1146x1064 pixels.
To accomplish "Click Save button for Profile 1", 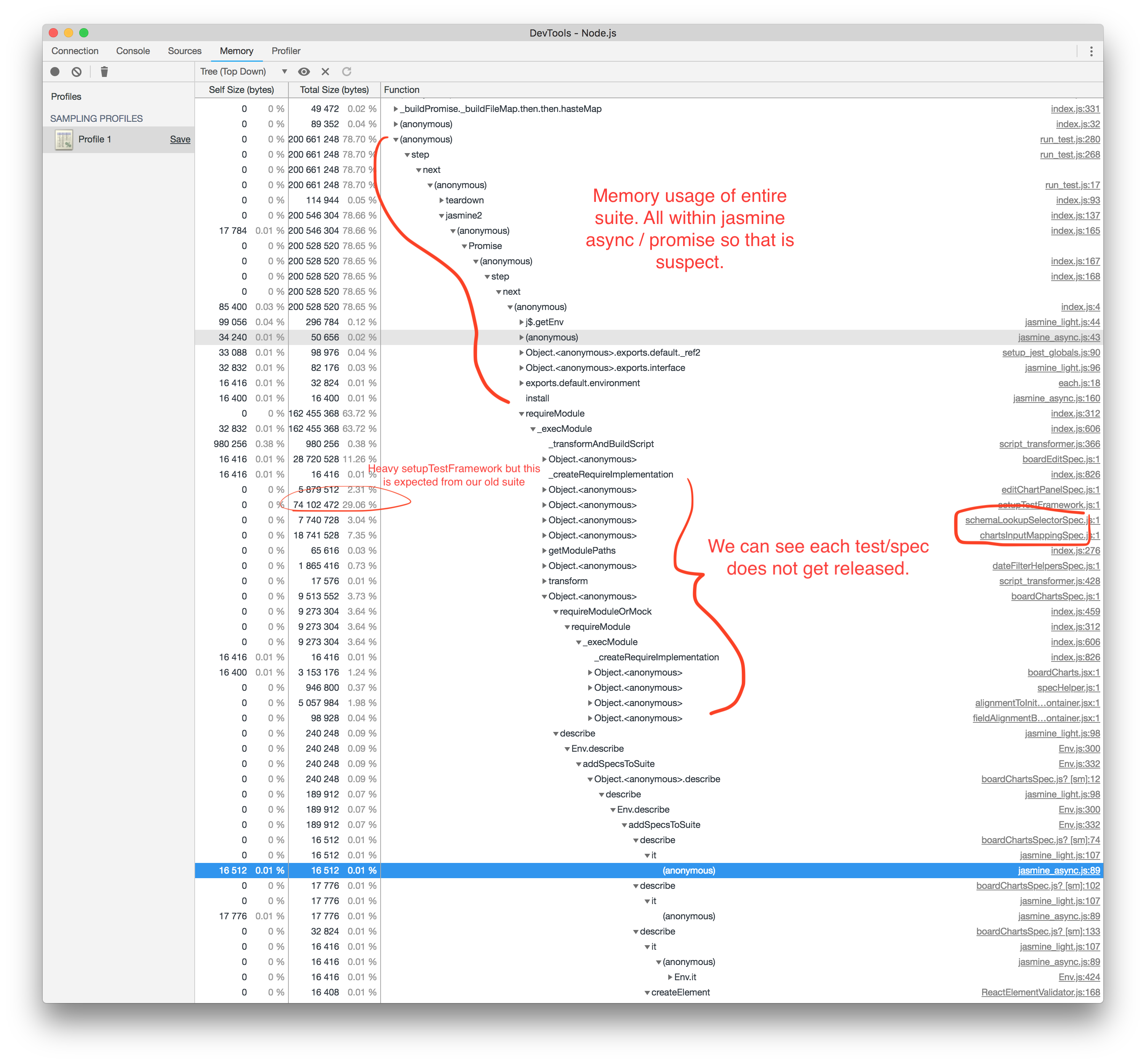I will (x=183, y=139).
